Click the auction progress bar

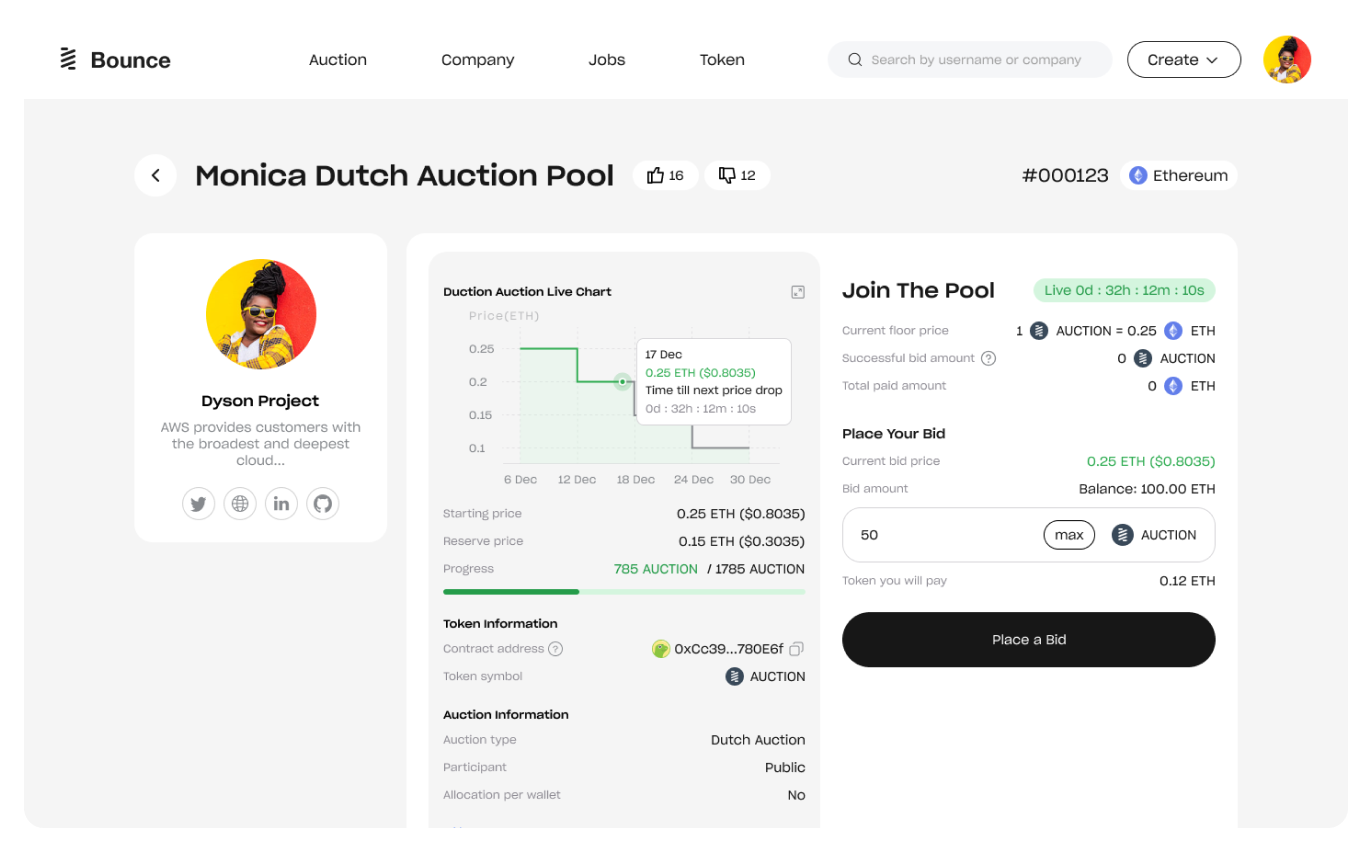click(624, 592)
